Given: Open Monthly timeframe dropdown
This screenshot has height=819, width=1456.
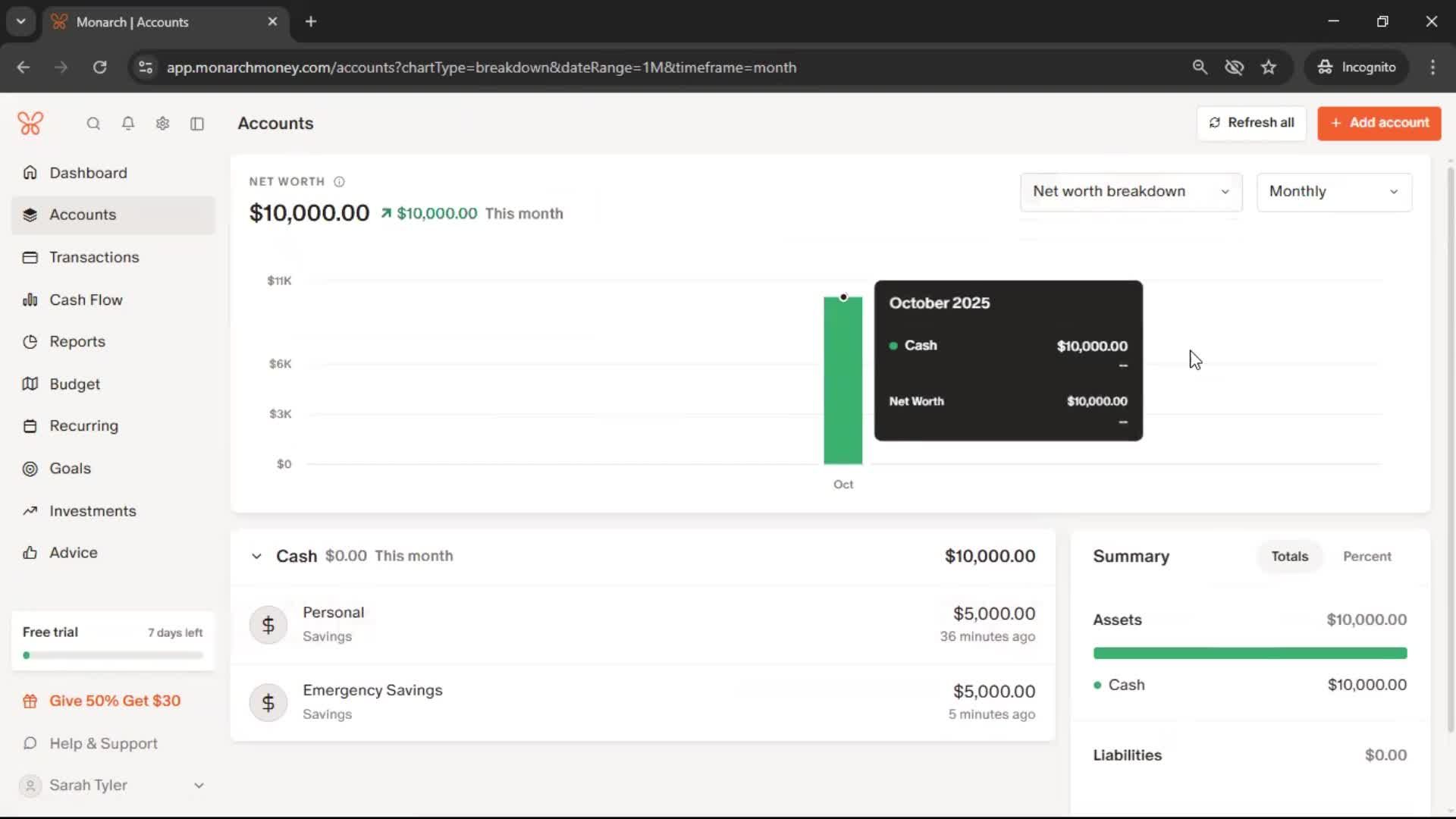Looking at the screenshot, I should click(x=1333, y=192).
